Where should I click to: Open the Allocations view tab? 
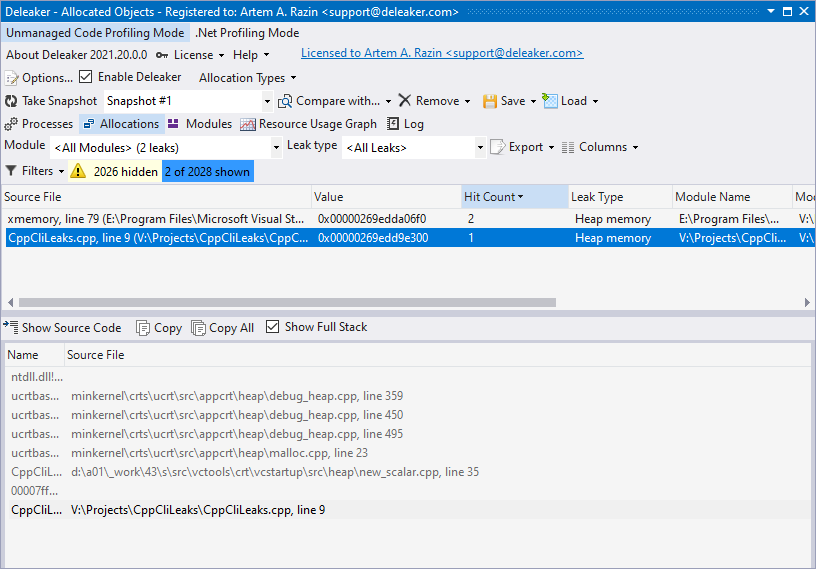(x=122, y=124)
